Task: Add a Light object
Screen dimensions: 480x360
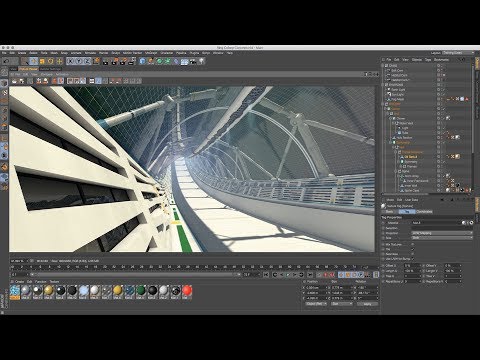Action: point(201,61)
